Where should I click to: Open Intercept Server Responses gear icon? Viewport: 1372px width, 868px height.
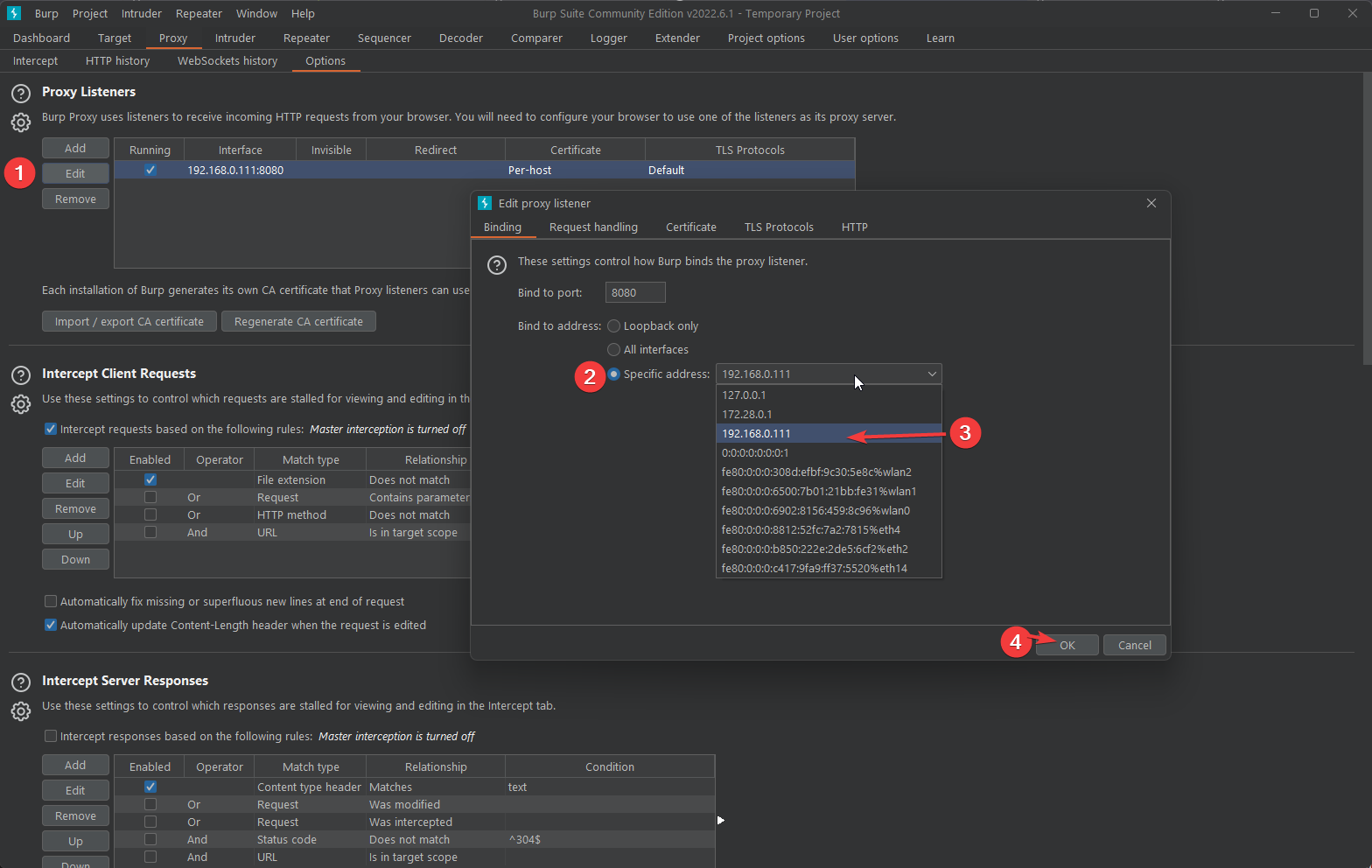tap(21, 711)
